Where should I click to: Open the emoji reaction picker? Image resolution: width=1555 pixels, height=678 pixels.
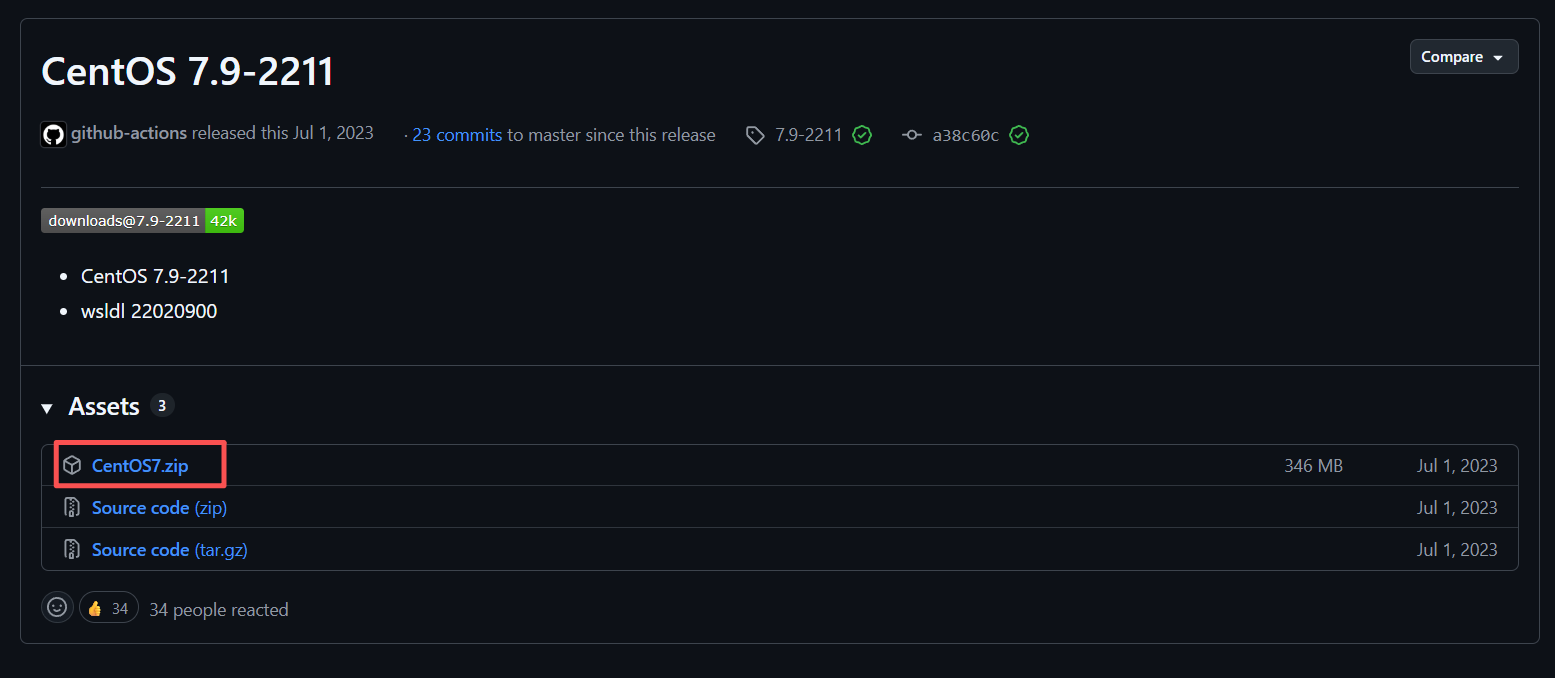coord(57,606)
